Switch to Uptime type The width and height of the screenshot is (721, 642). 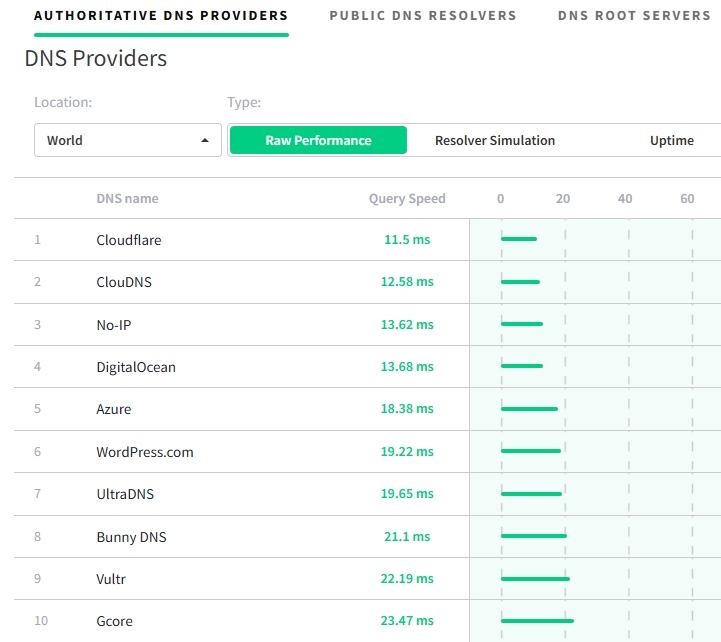tap(672, 140)
